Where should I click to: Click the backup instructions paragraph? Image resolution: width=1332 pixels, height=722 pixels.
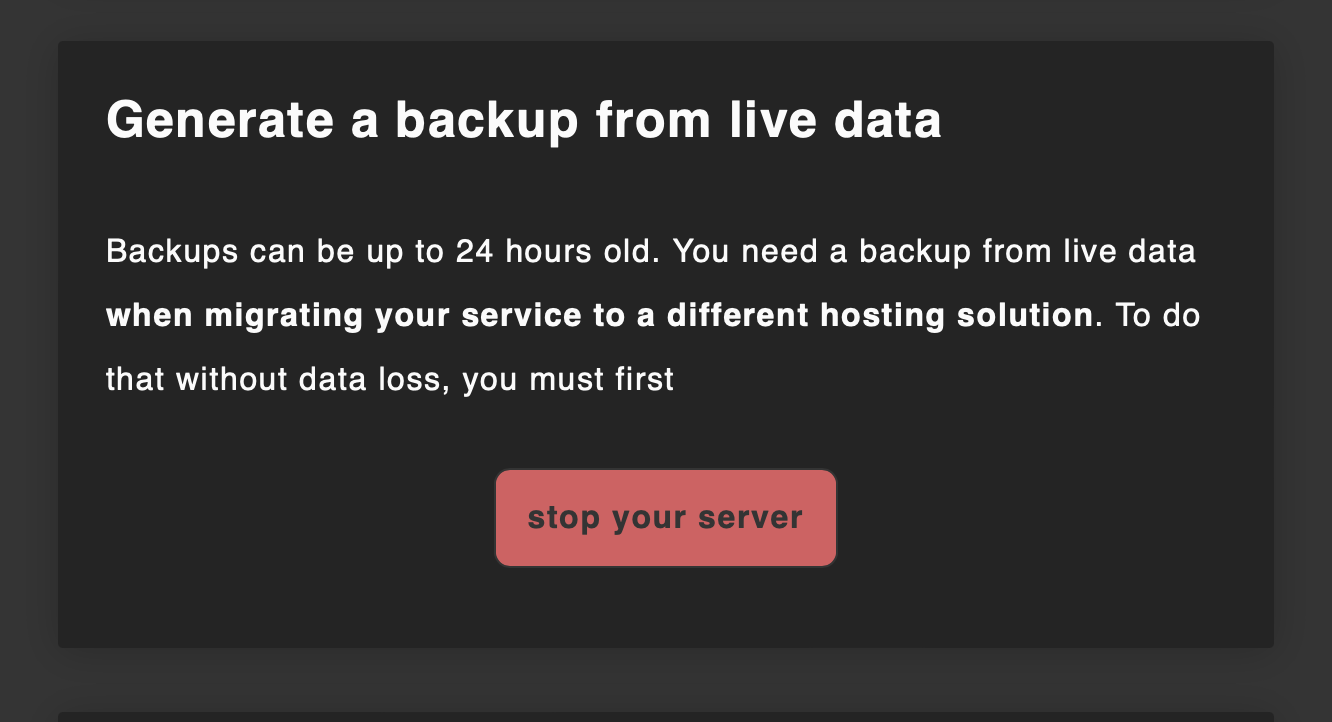point(650,315)
